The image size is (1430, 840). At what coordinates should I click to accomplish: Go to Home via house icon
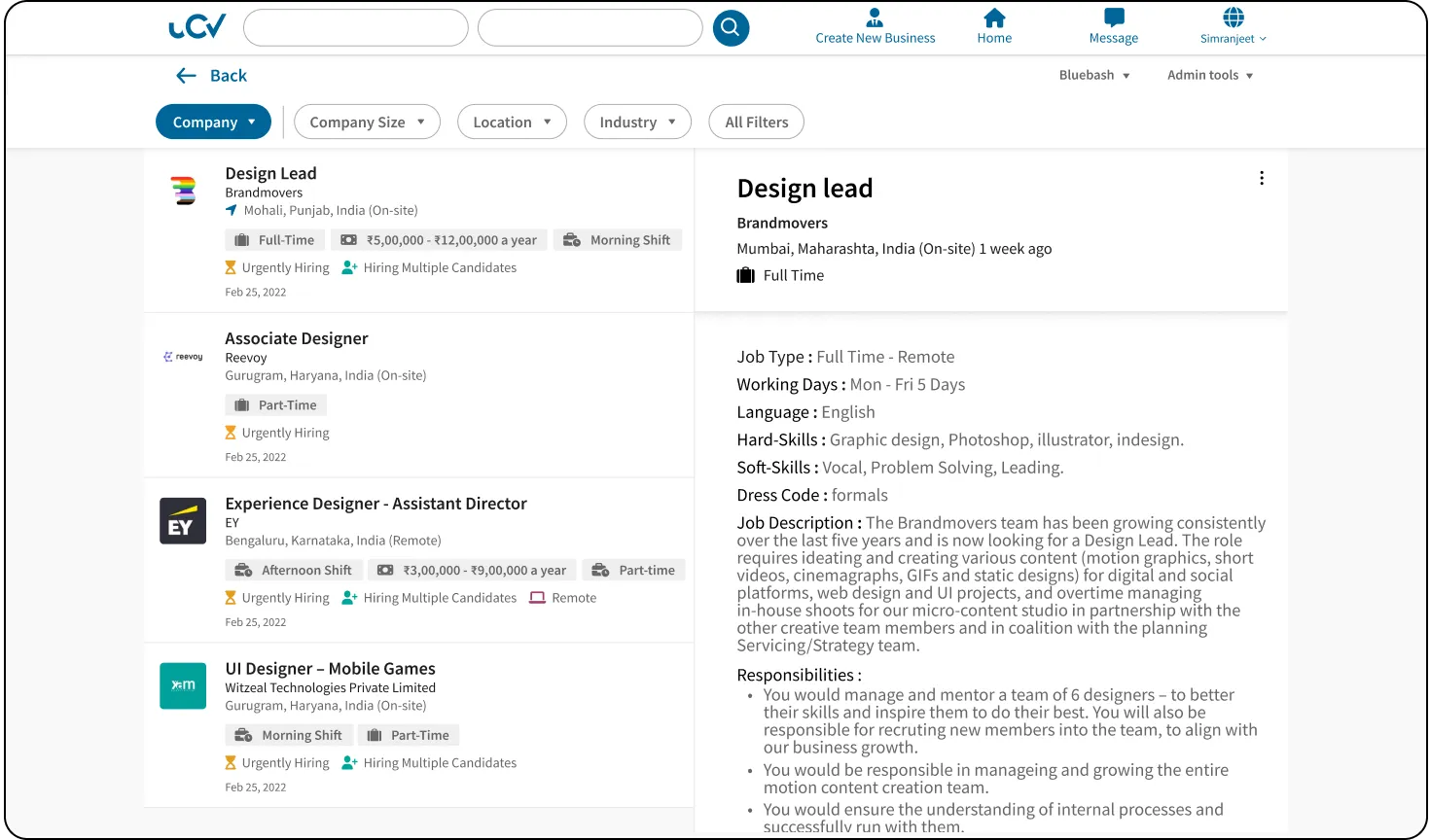(x=994, y=17)
